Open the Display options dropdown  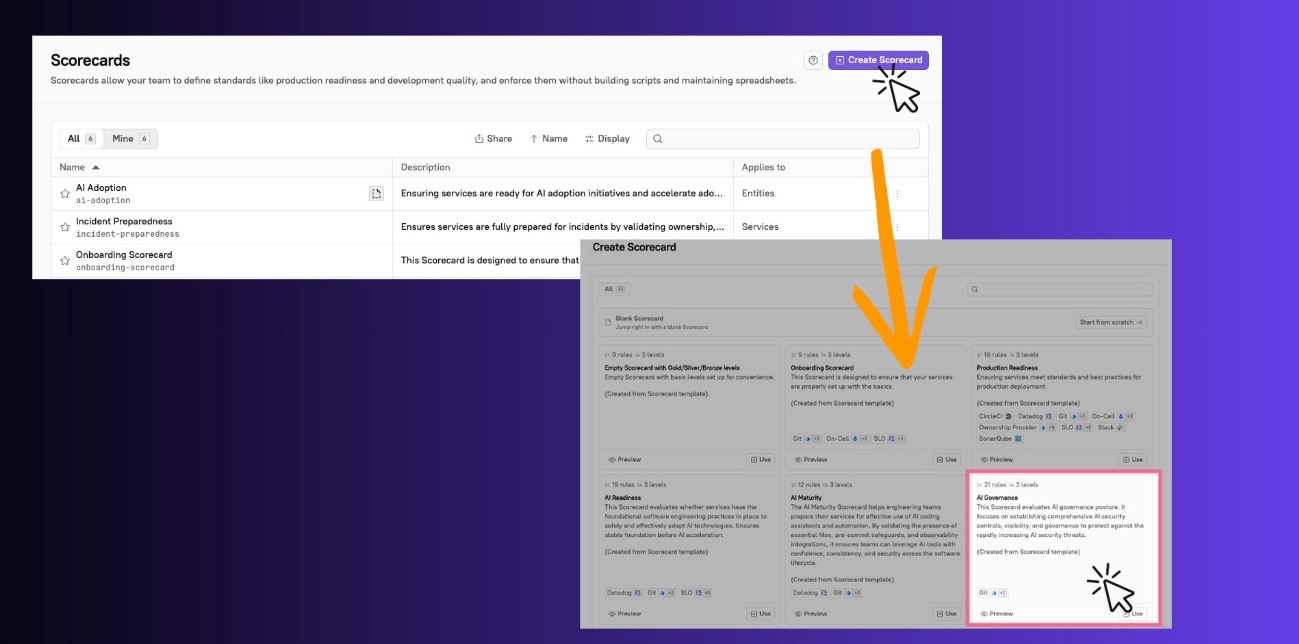pos(607,139)
